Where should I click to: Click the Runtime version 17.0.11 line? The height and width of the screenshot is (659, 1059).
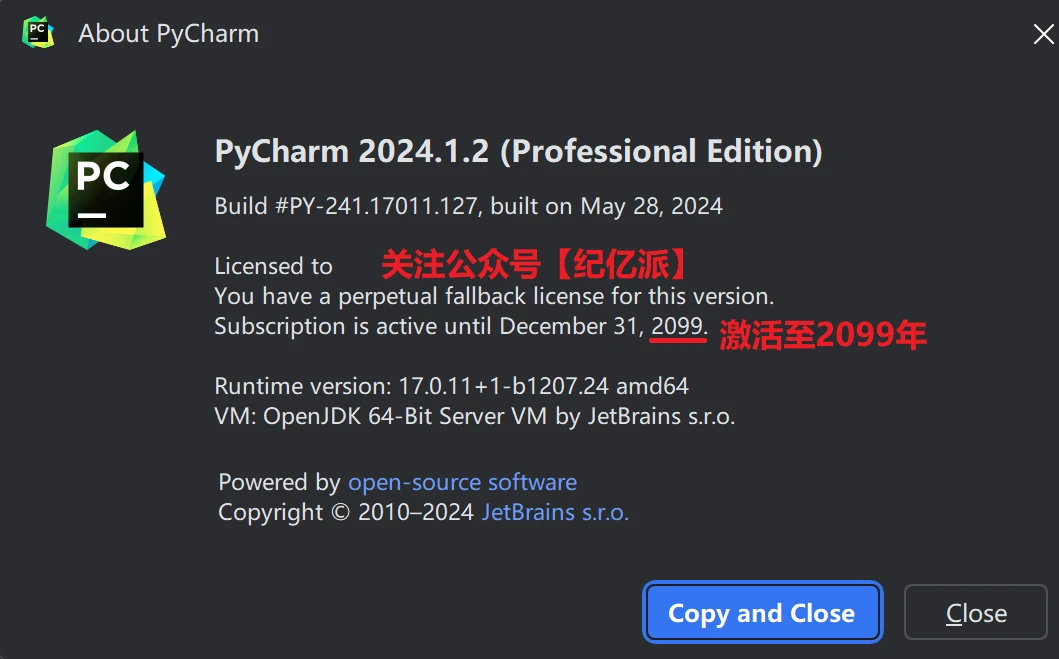coord(451,386)
